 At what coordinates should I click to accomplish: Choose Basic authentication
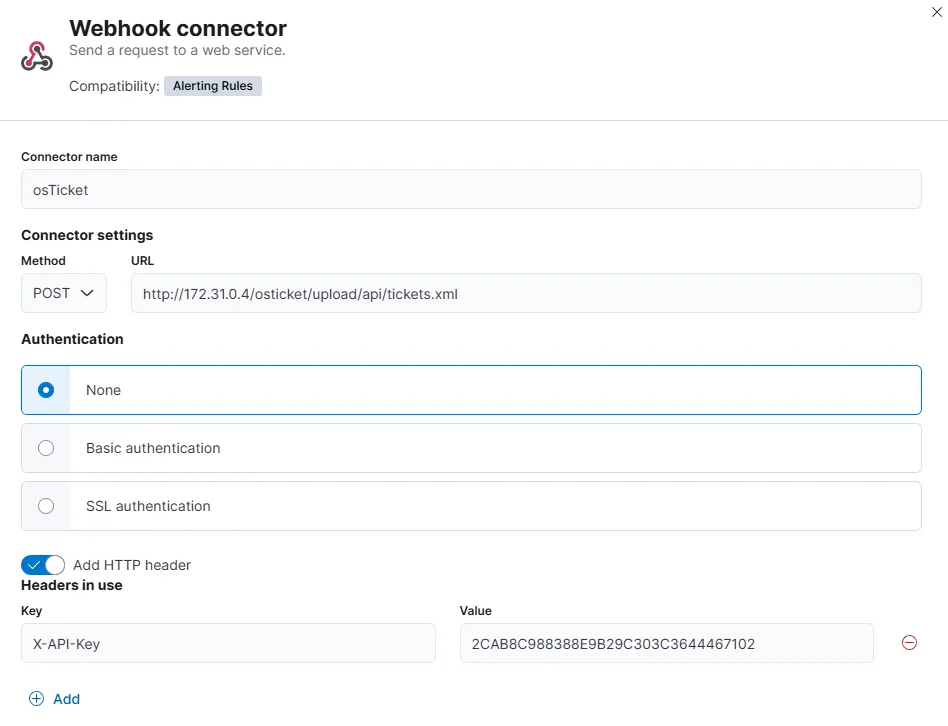coord(45,448)
